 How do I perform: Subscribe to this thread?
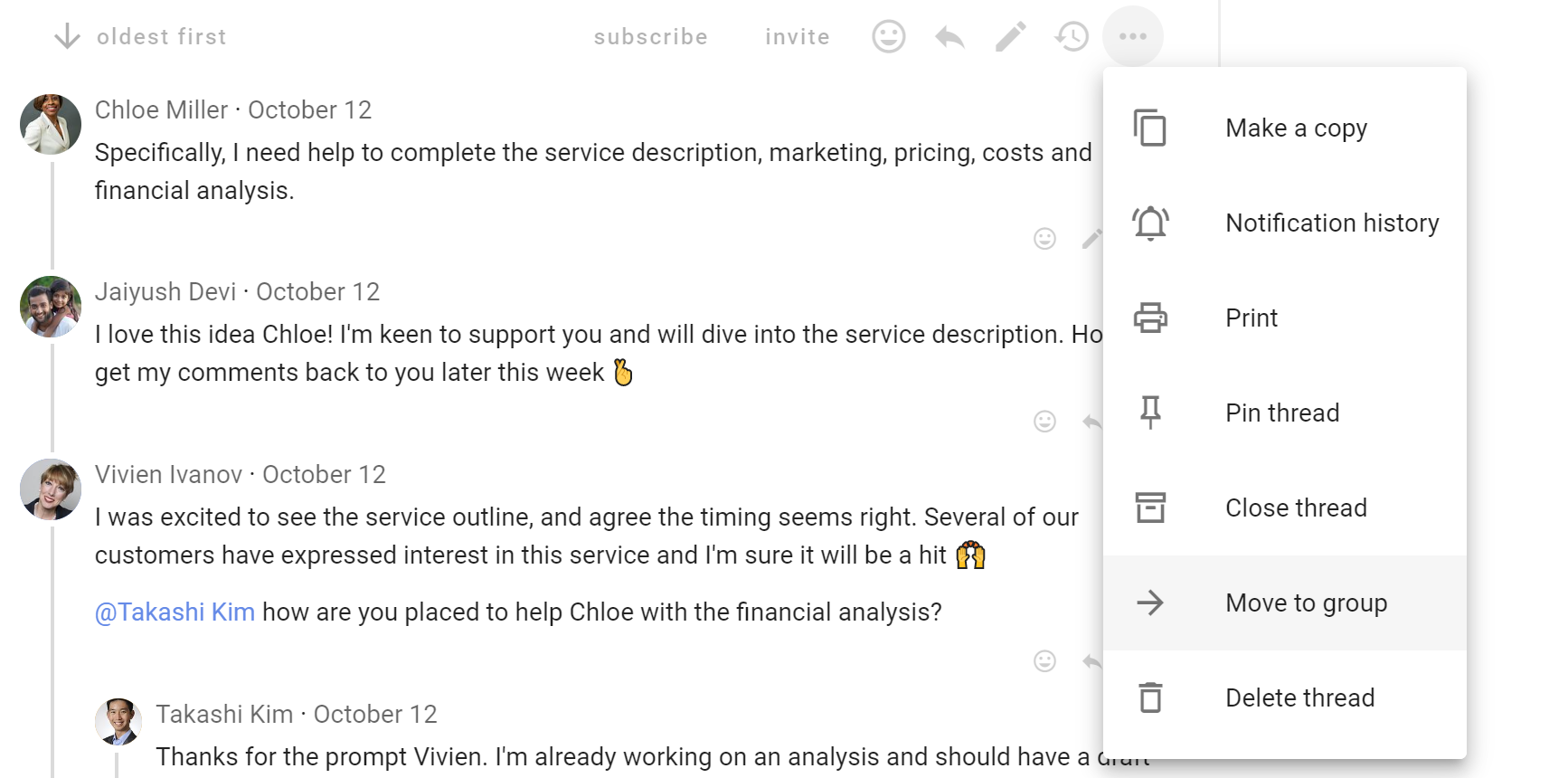[x=650, y=37]
